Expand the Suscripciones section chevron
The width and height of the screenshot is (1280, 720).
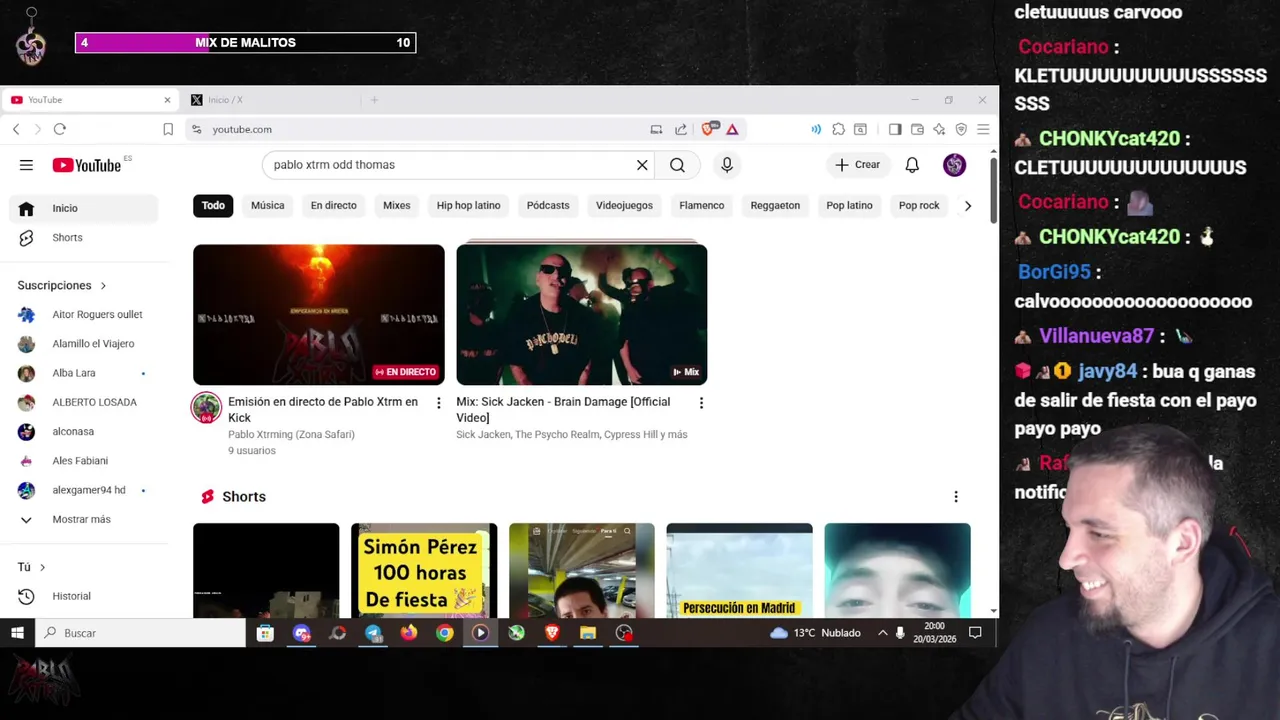[102, 286]
